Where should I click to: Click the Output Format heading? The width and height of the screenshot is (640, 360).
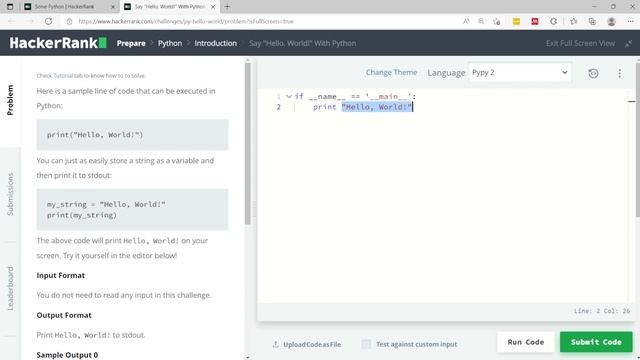64,315
